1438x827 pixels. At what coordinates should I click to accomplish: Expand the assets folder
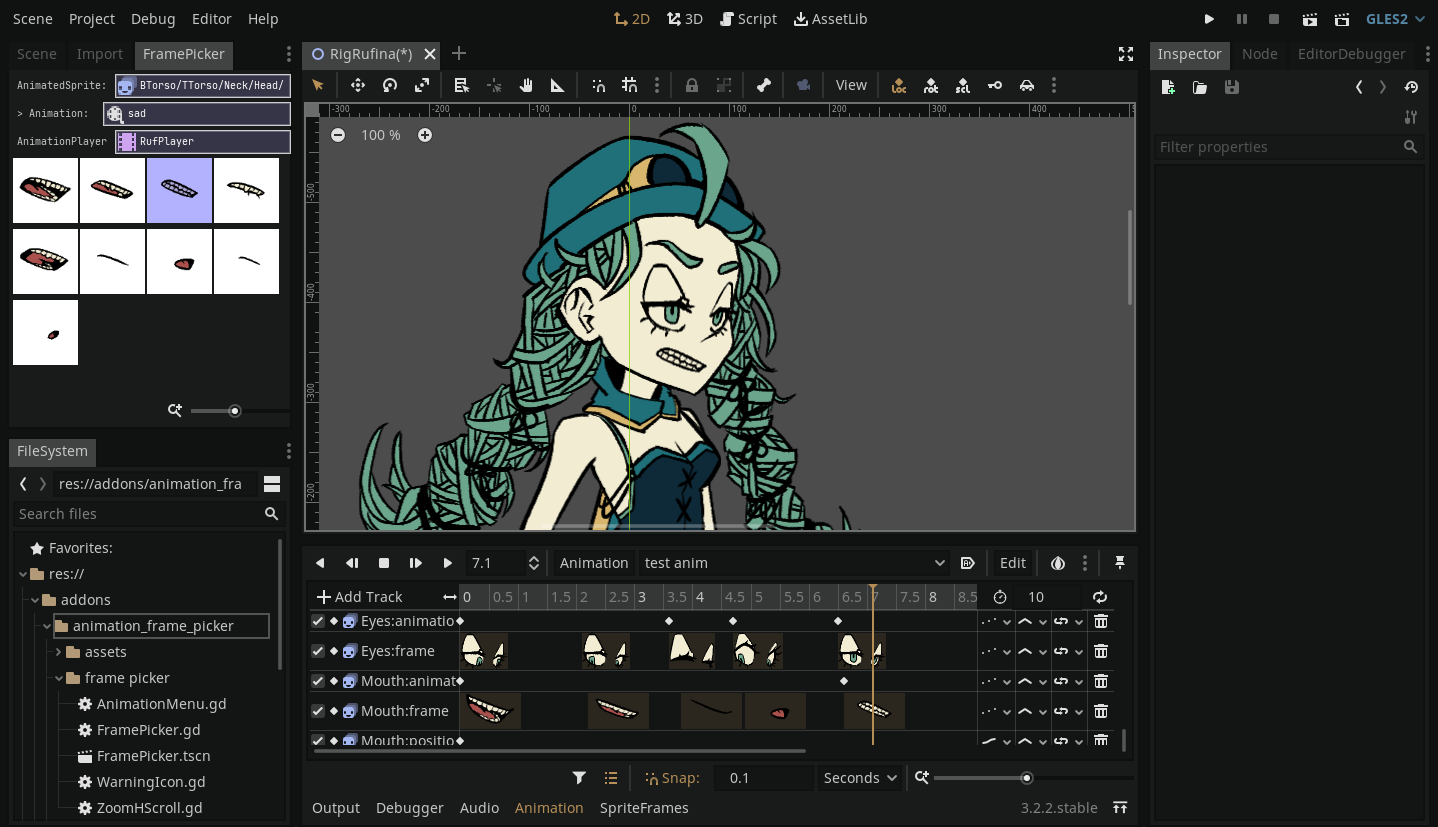pyautogui.click(x=58, y=652)
